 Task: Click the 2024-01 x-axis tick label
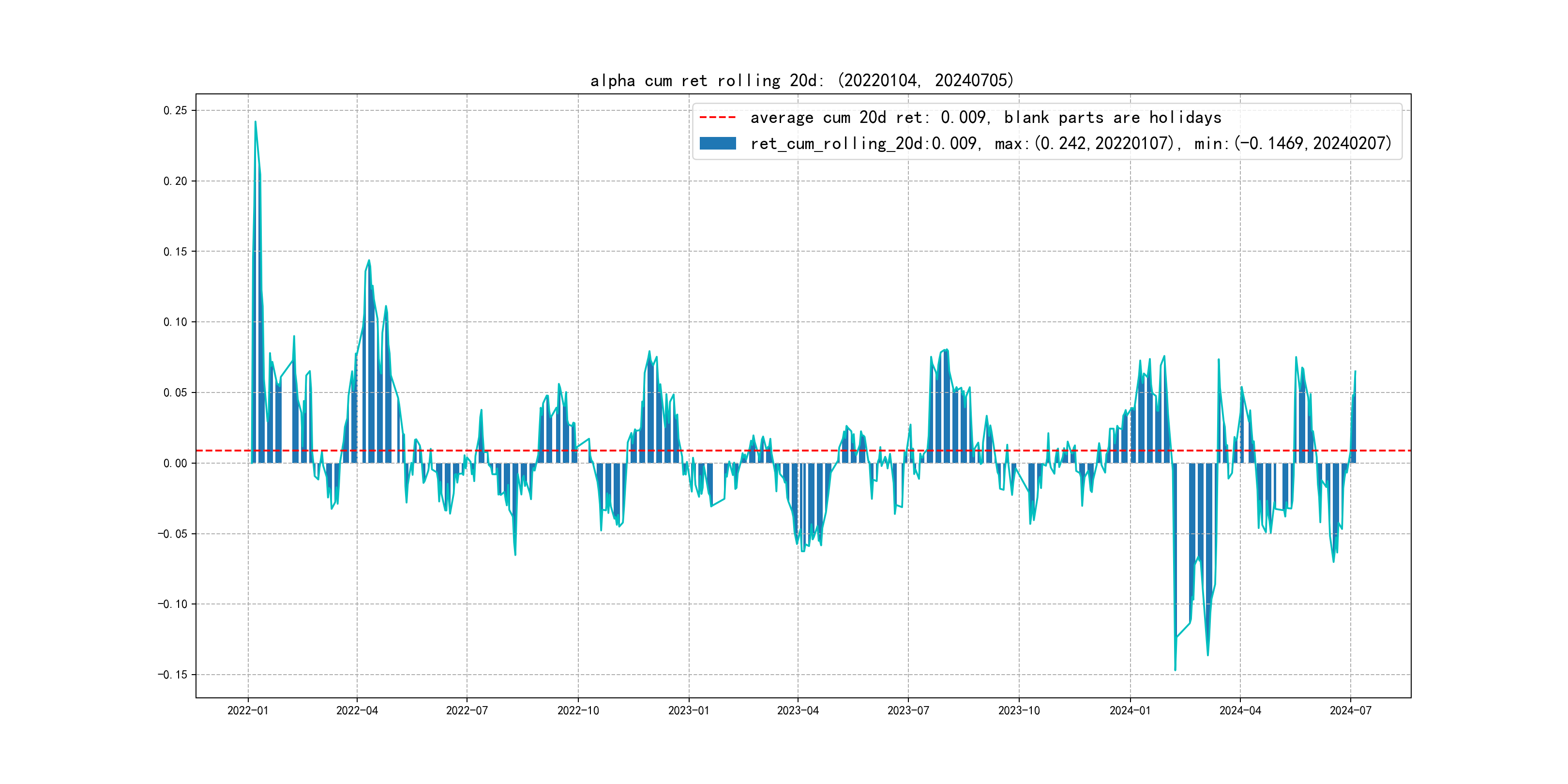(x=1131, y=710)
